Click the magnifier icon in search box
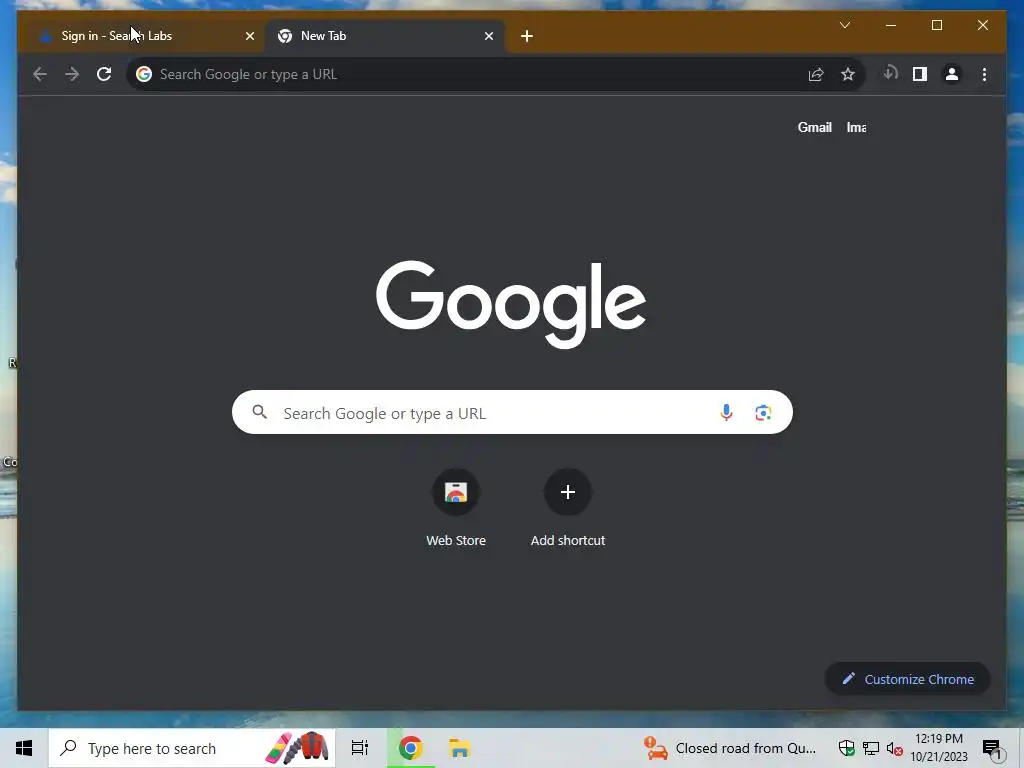Image resolution: width=1024 pixels, height=768 pixels. click(260, 412)
